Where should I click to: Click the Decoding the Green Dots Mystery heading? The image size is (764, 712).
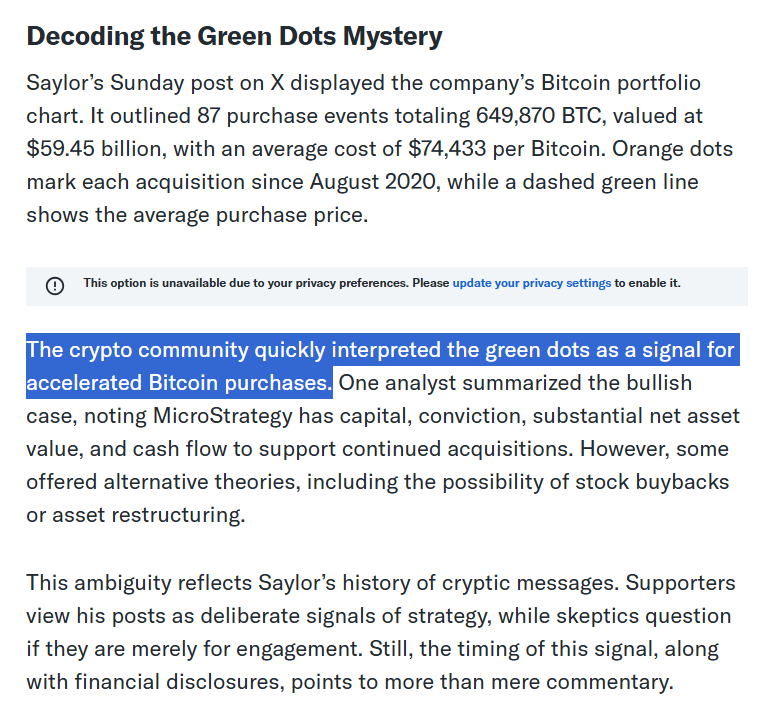tap(234, 36)
